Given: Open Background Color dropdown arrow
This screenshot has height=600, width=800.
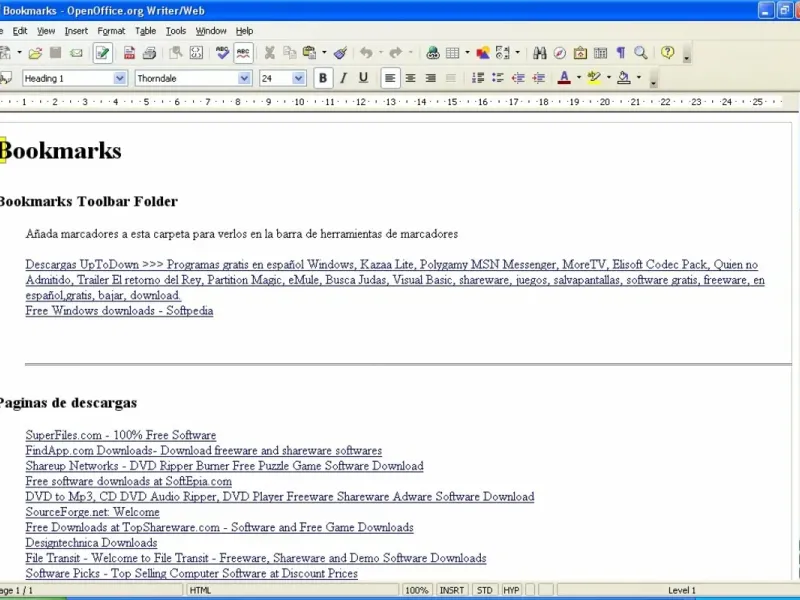Looking at the screenshot, I should (639, 78).
